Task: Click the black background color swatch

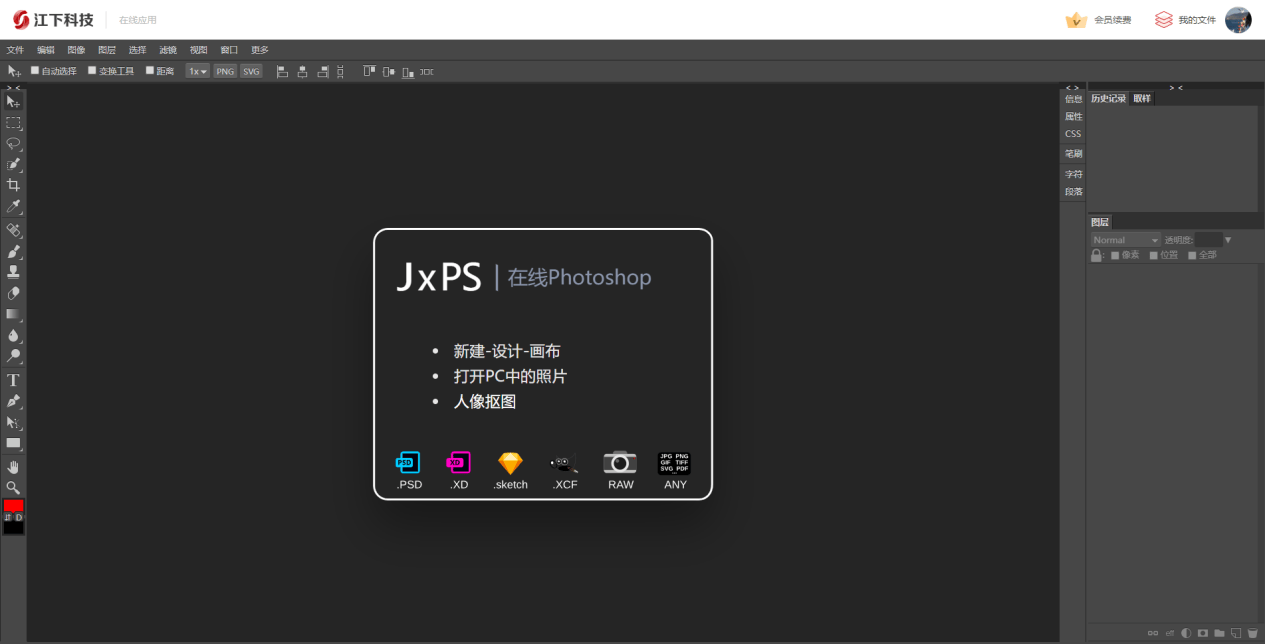Action: click(13, 528)
